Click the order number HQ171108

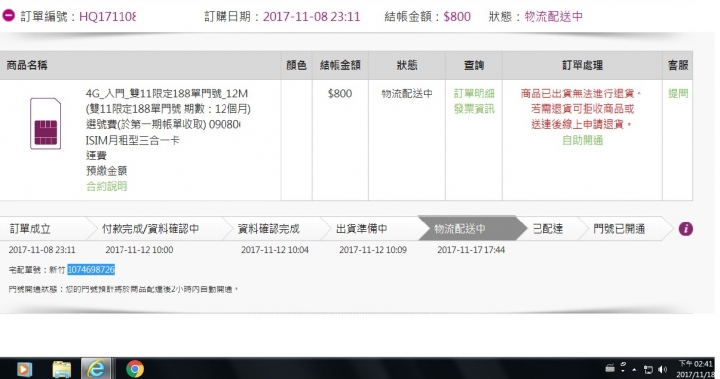[107, 17]
